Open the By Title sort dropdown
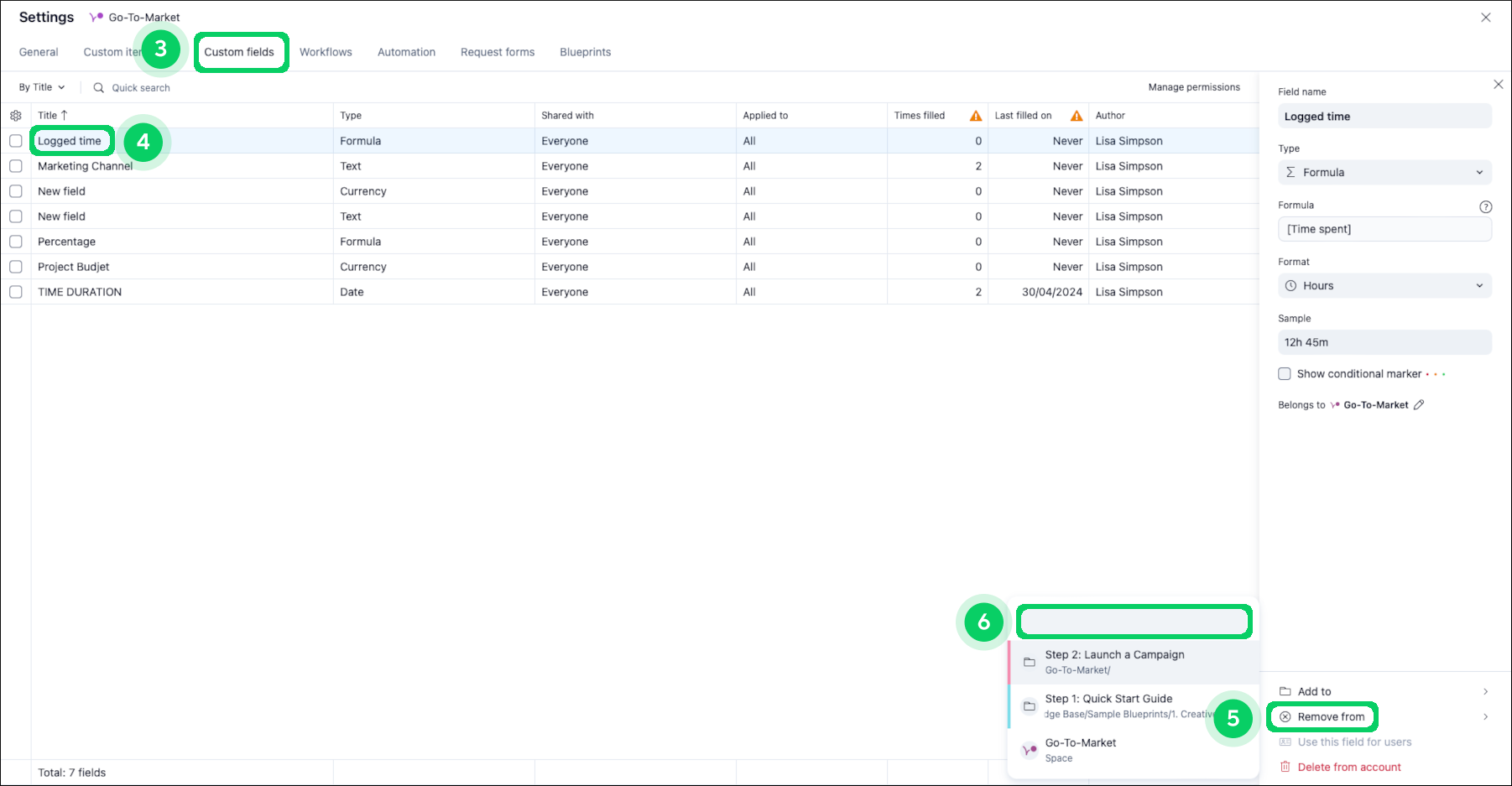Image resolution: width=1512 pixels, height=786 pixels. point(39,87)
